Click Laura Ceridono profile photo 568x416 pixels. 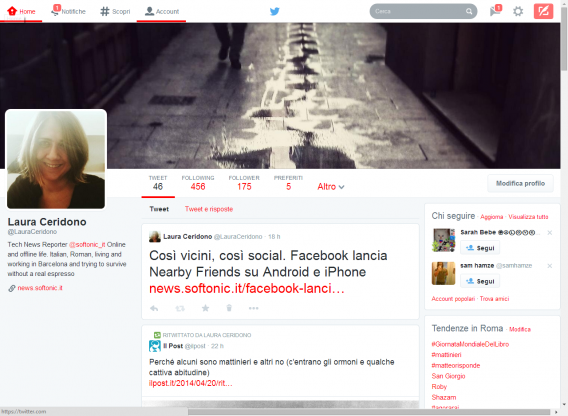click(56, 159)
